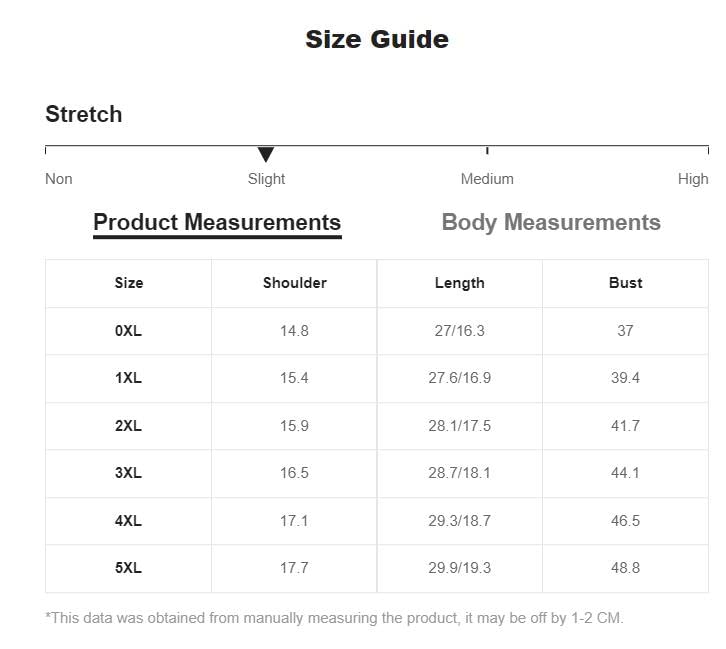Click the Stretch section label

coord(84,114)
